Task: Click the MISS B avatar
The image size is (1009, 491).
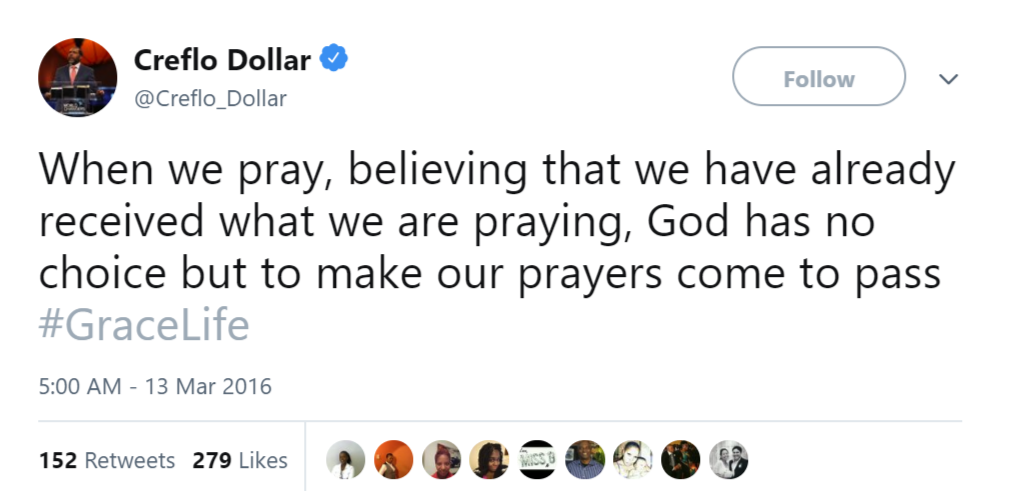Action: tap(537, 460)
